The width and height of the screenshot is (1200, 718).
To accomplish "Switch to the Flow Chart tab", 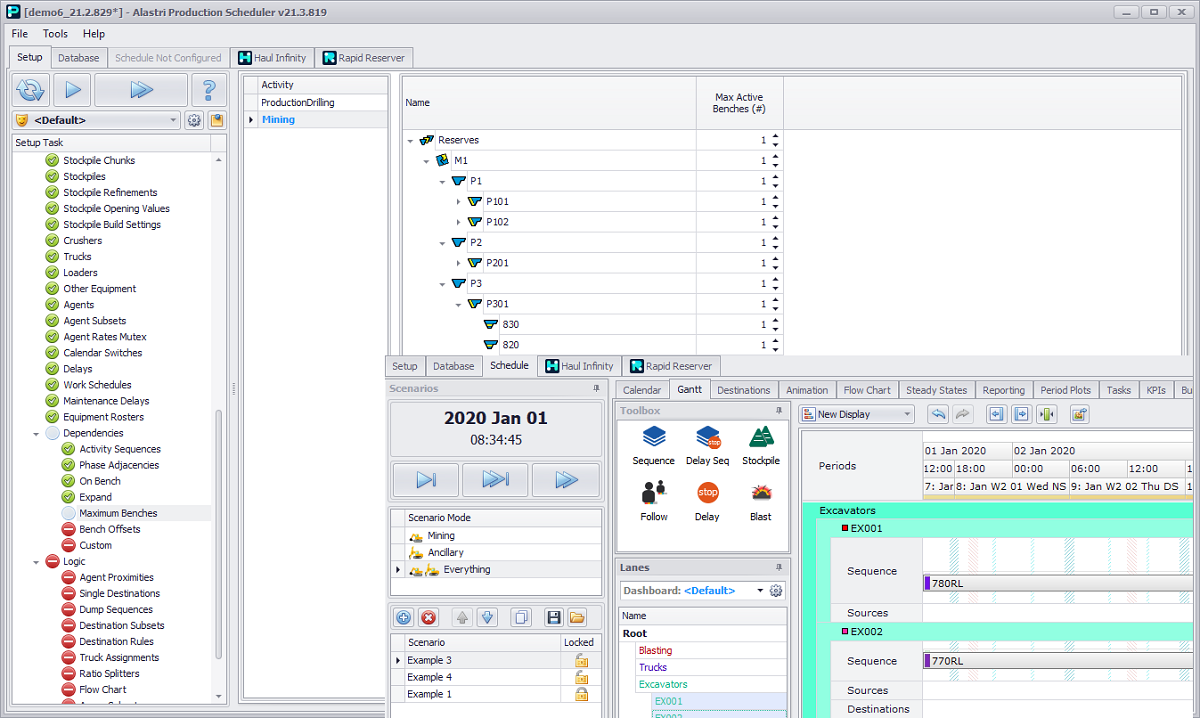I will point(866,390).
